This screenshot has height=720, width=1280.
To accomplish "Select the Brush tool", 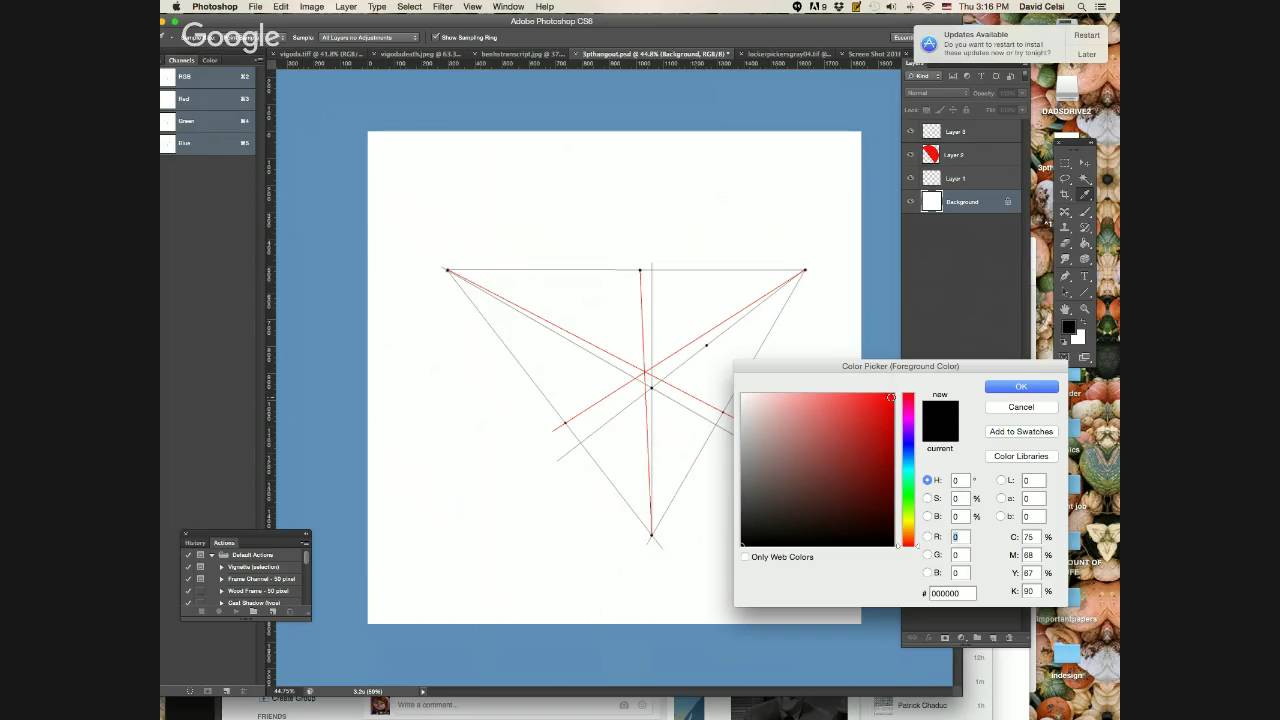I will pos(1085,211).
